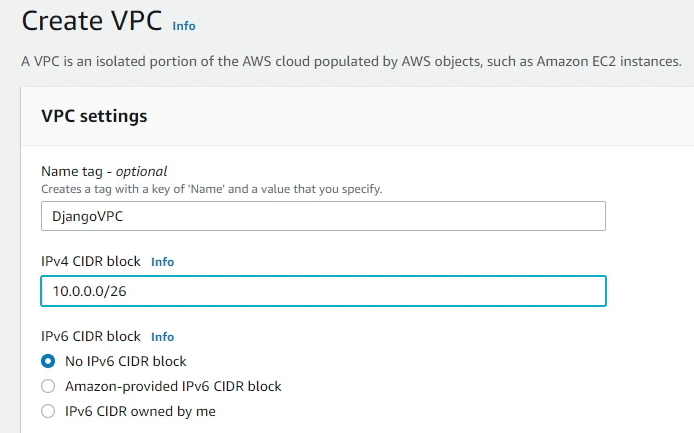
Task: Click the Name tag helper text about key 'Name'
Action: coord(211,189)
